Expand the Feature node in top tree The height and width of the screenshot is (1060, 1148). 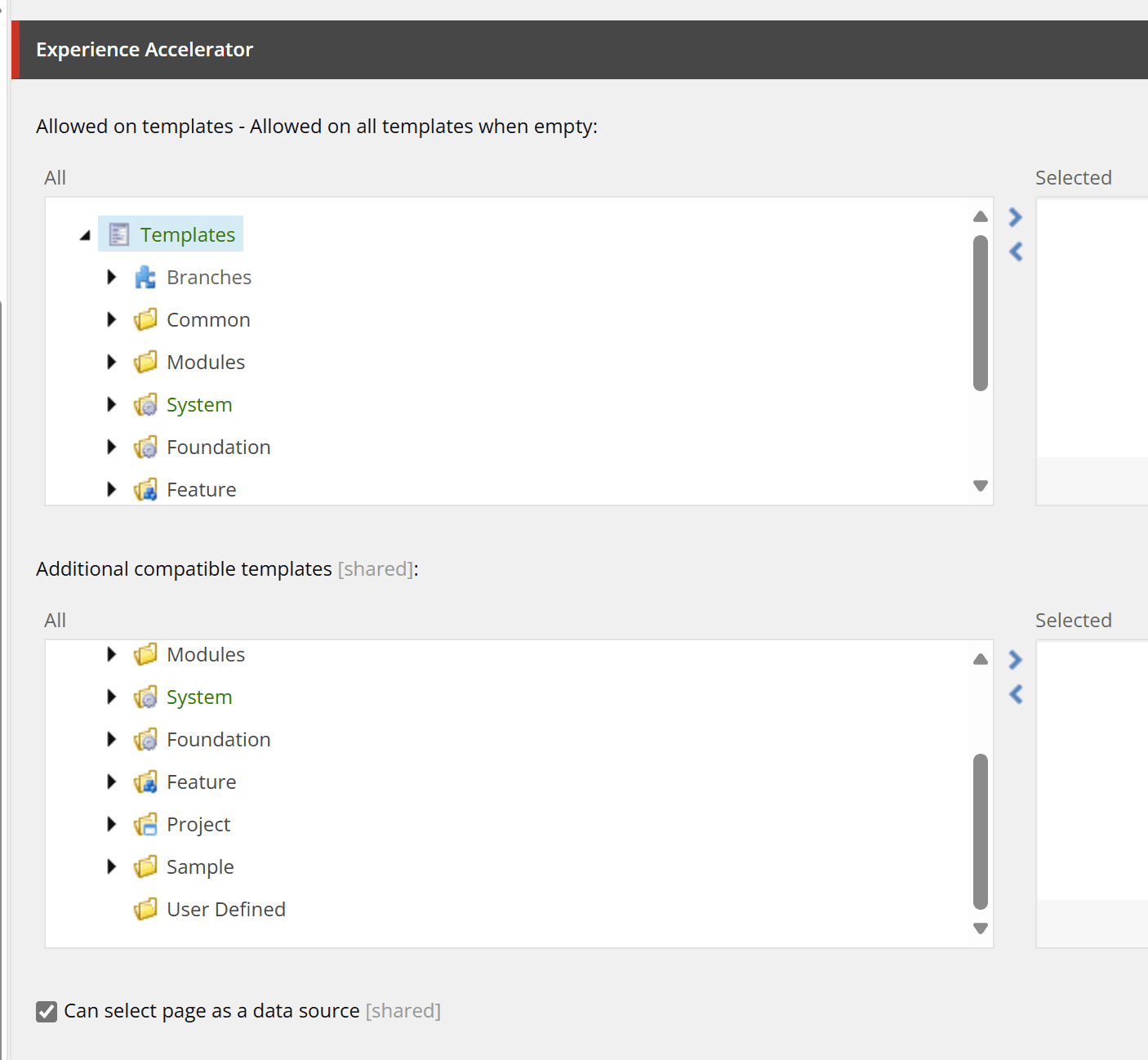112,489
